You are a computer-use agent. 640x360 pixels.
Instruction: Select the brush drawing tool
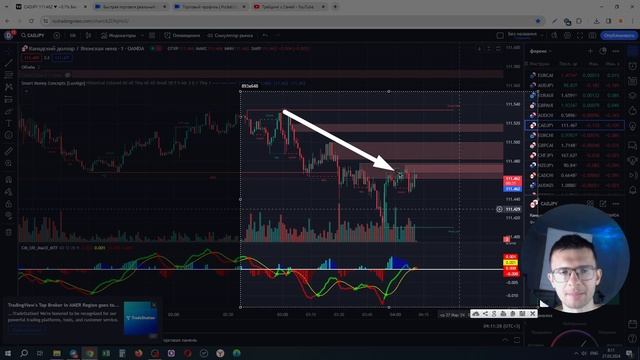pos(9,111)
